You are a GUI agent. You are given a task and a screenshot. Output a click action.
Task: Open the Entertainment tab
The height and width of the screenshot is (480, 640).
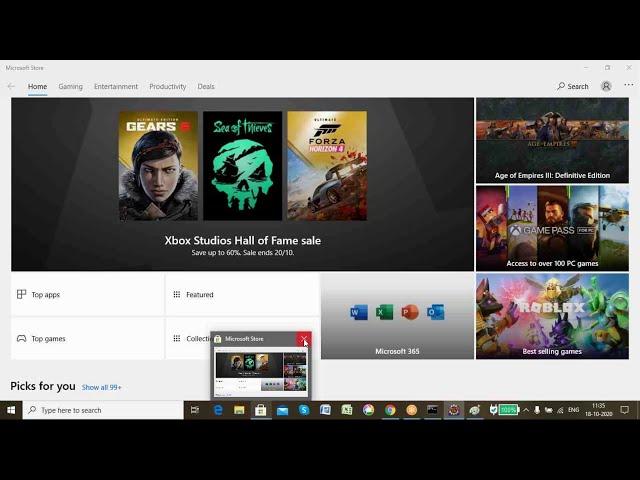[x=116, y=87]
